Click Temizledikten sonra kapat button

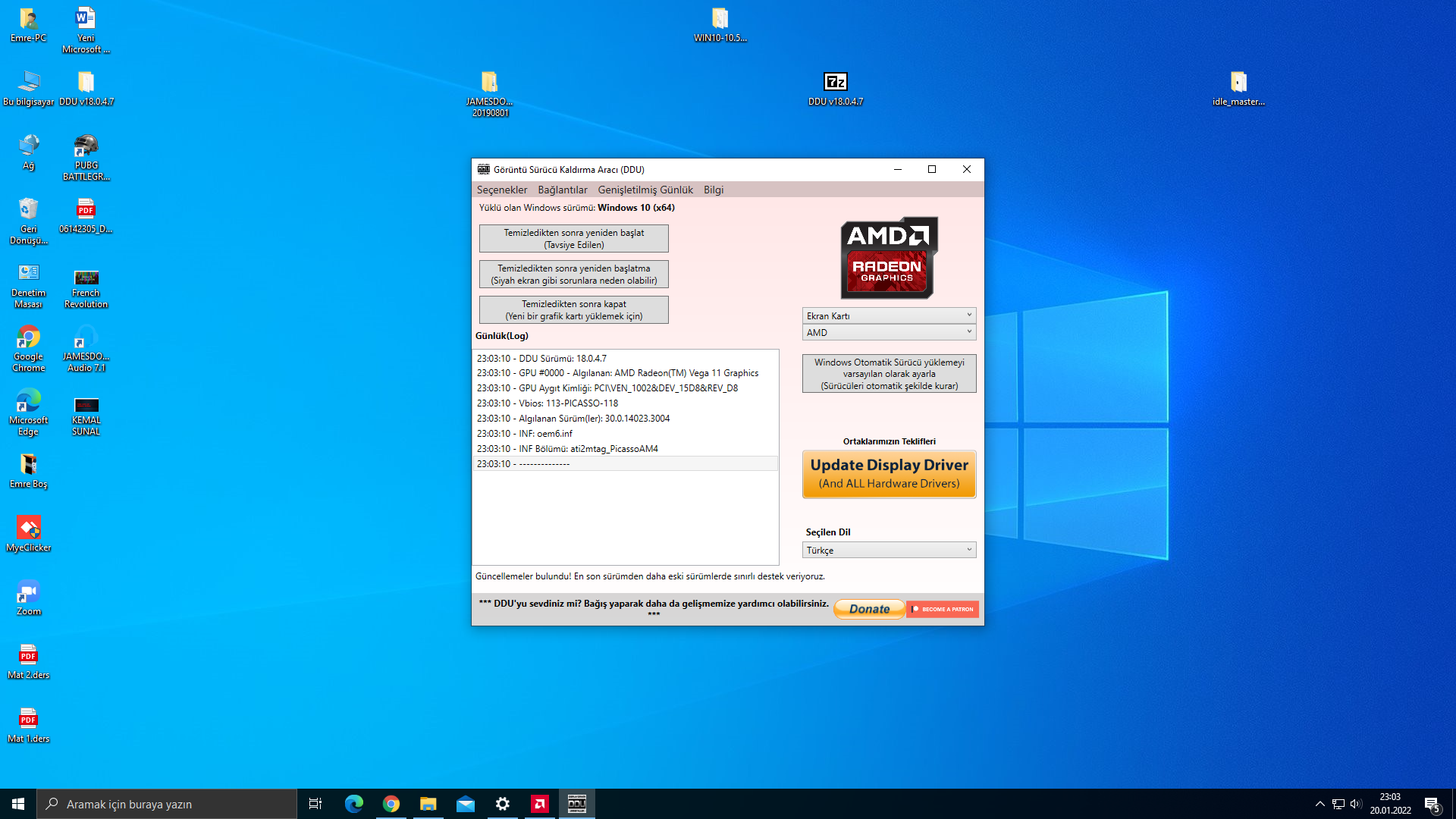click(573, 309)
